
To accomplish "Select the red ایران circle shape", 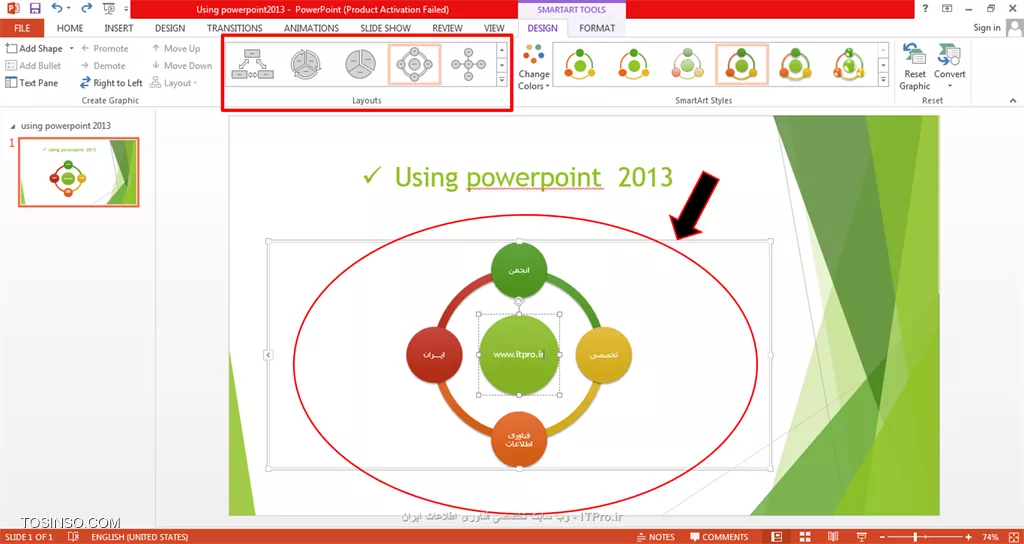I will point(434,355).
